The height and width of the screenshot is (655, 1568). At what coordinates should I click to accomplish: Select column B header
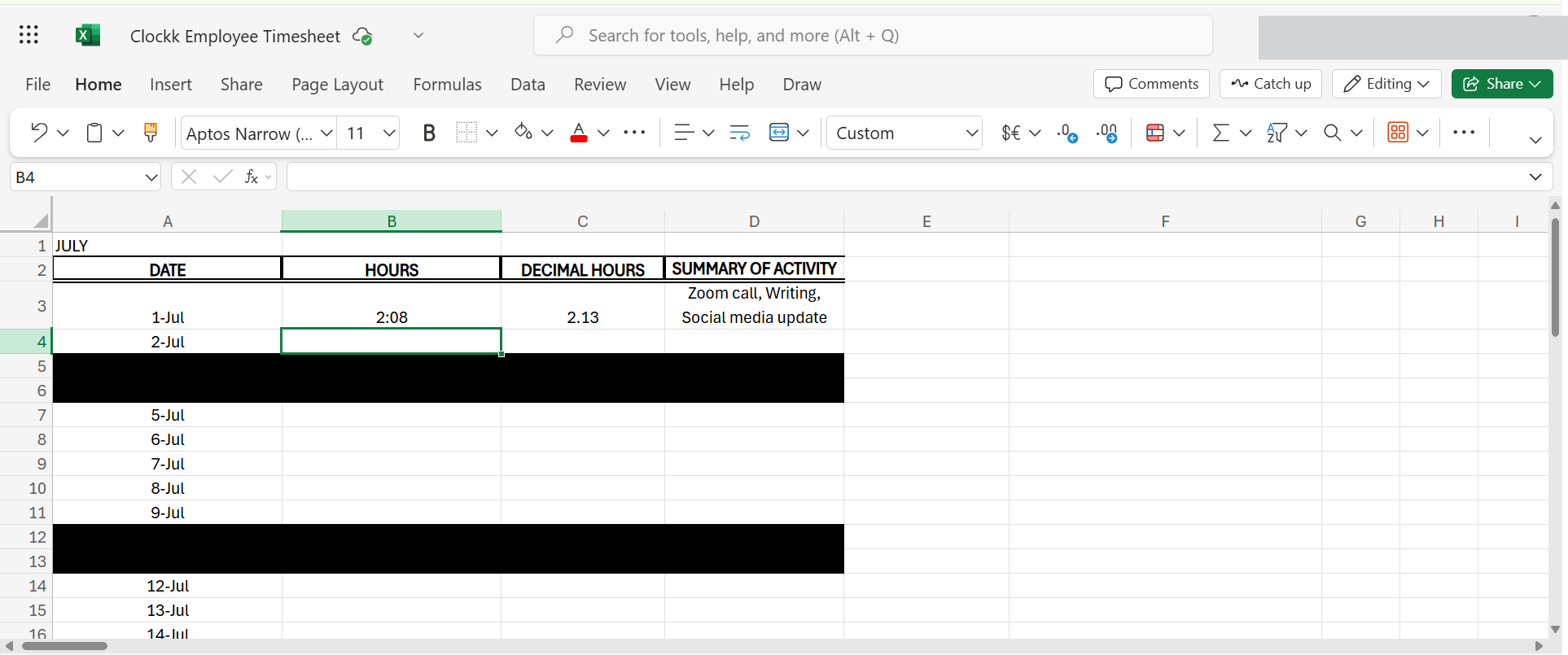pos(392,221)
